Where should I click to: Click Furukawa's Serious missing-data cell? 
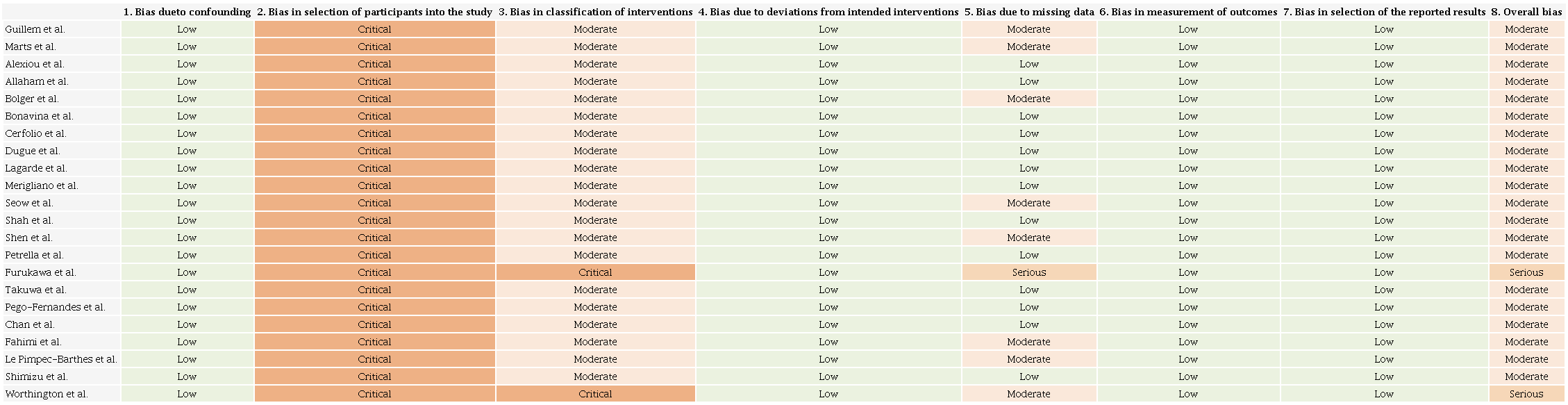[1028, 272]
